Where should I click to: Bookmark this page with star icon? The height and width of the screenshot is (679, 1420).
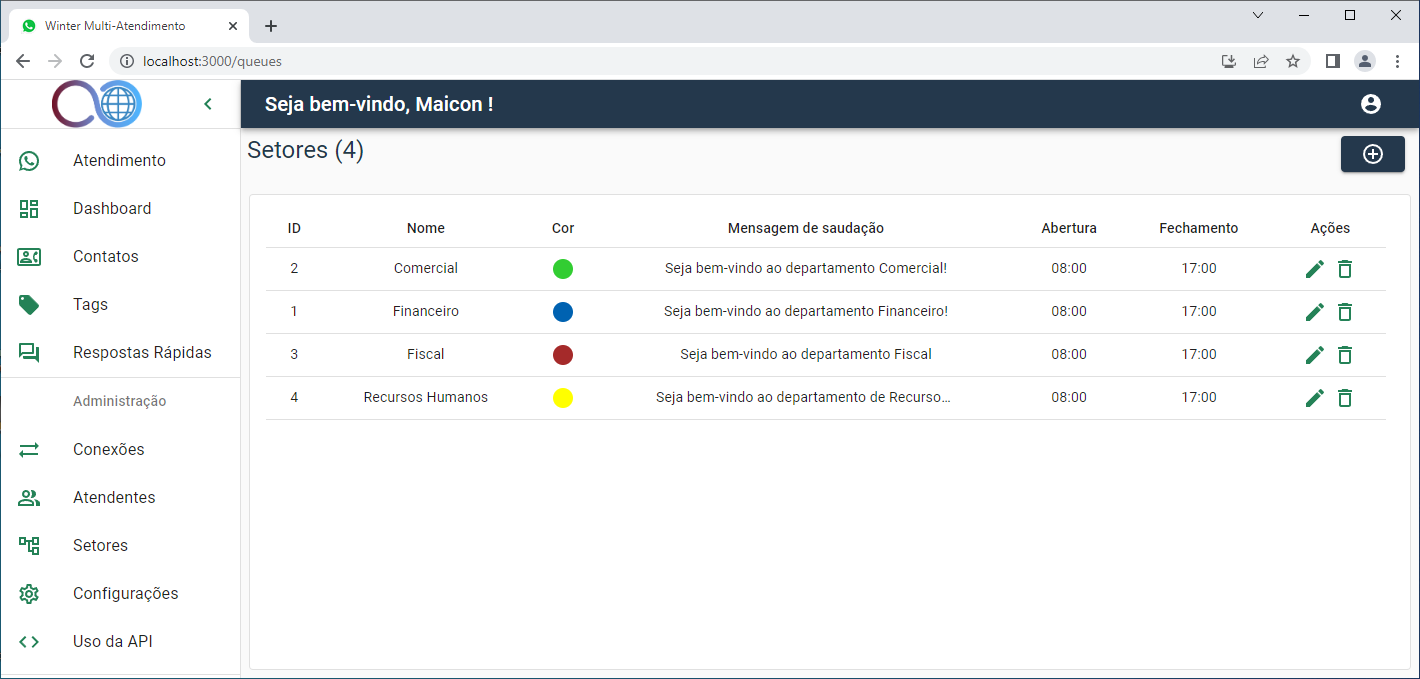click(x=1293, y=61)
